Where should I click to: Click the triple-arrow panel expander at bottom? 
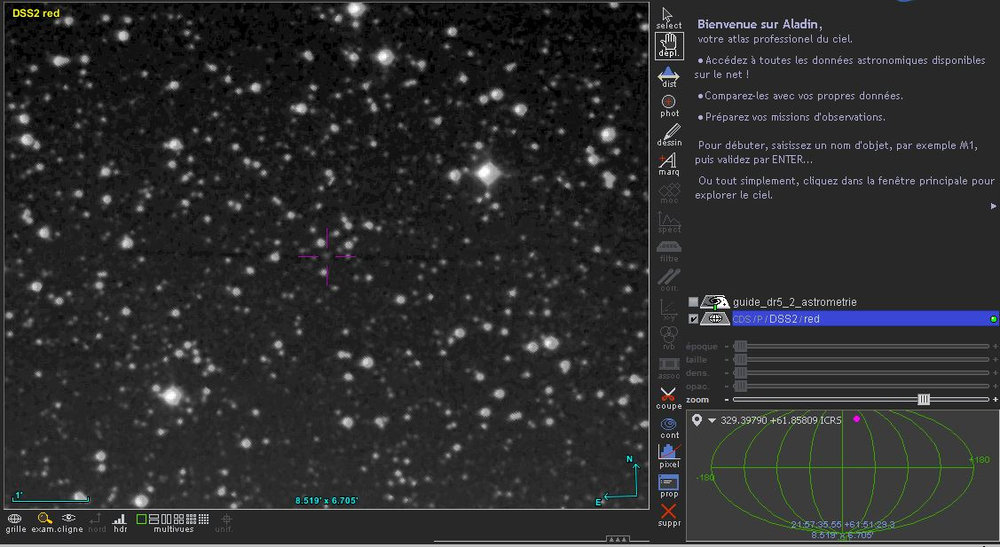[x=617, y=539]
